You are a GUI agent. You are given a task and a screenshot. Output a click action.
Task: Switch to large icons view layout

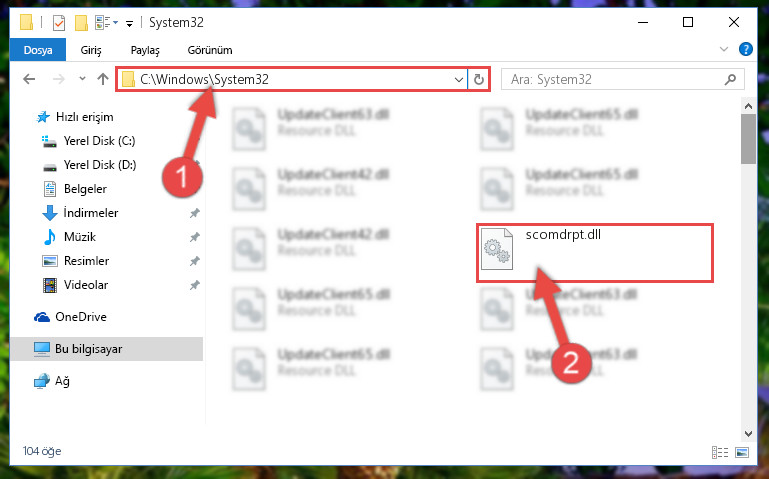point(742,452)
